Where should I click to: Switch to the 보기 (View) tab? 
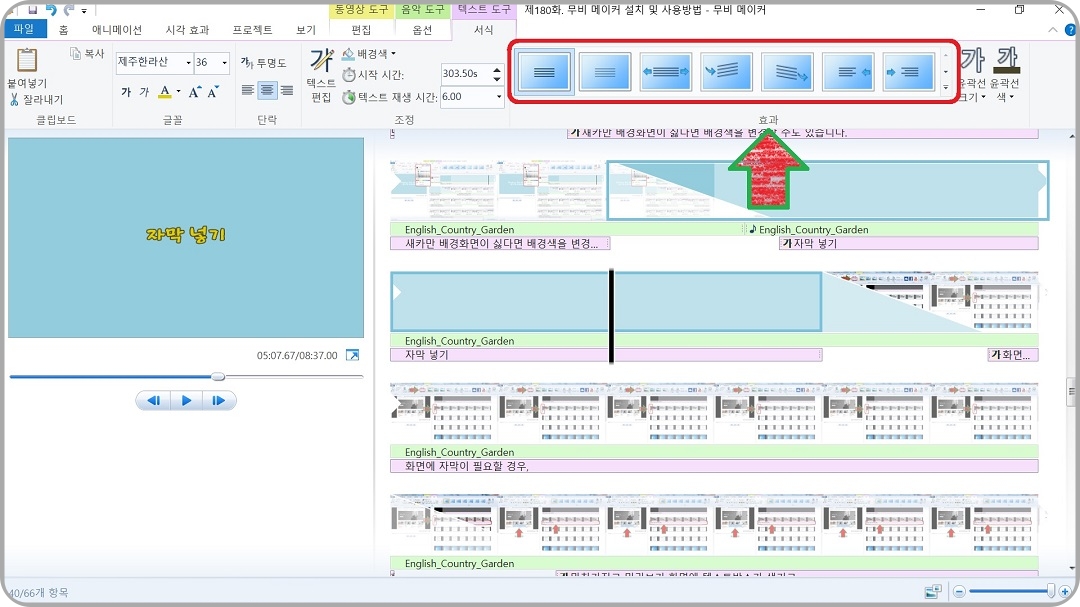click(305, 30)
